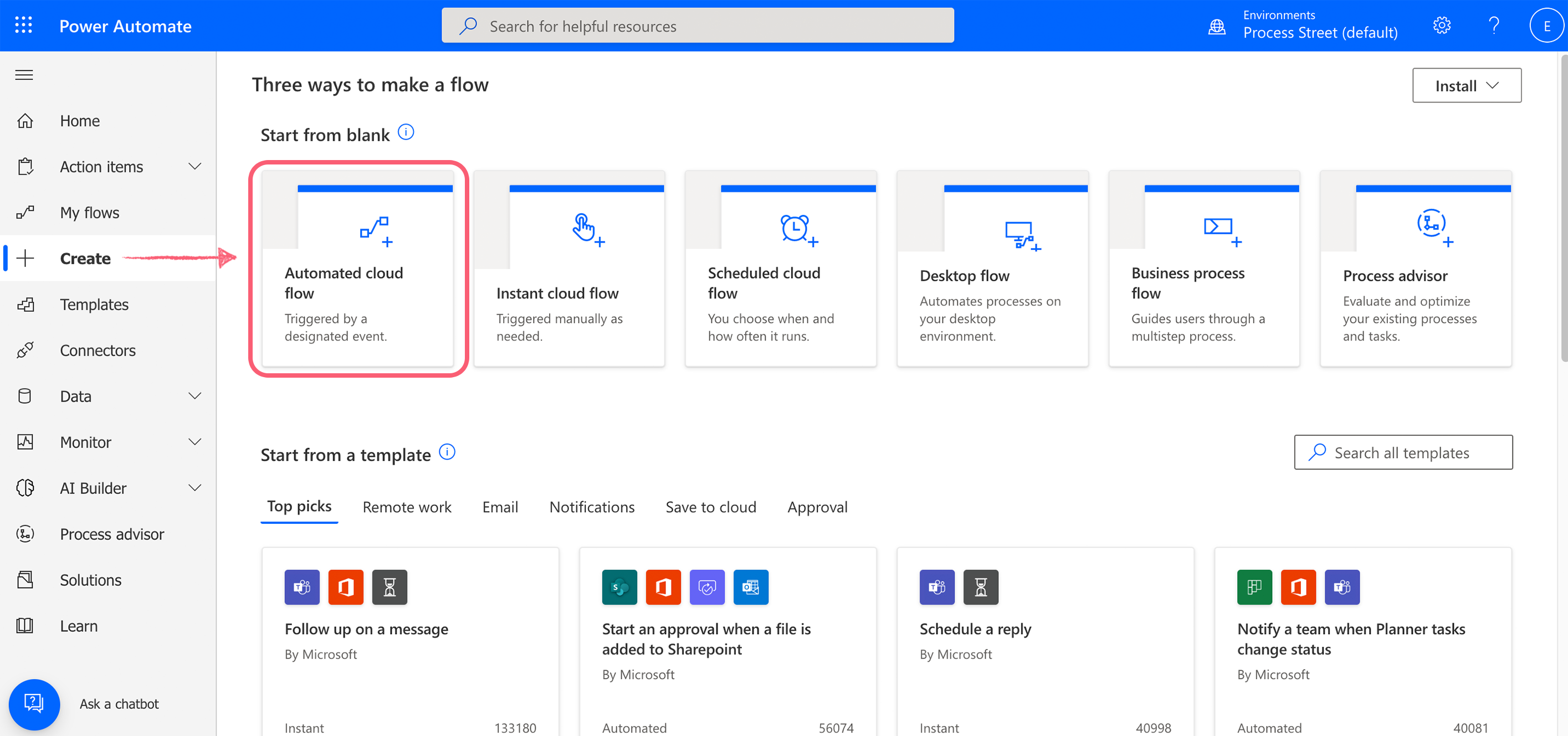Switch to the Approval tab

pos(817,507)
